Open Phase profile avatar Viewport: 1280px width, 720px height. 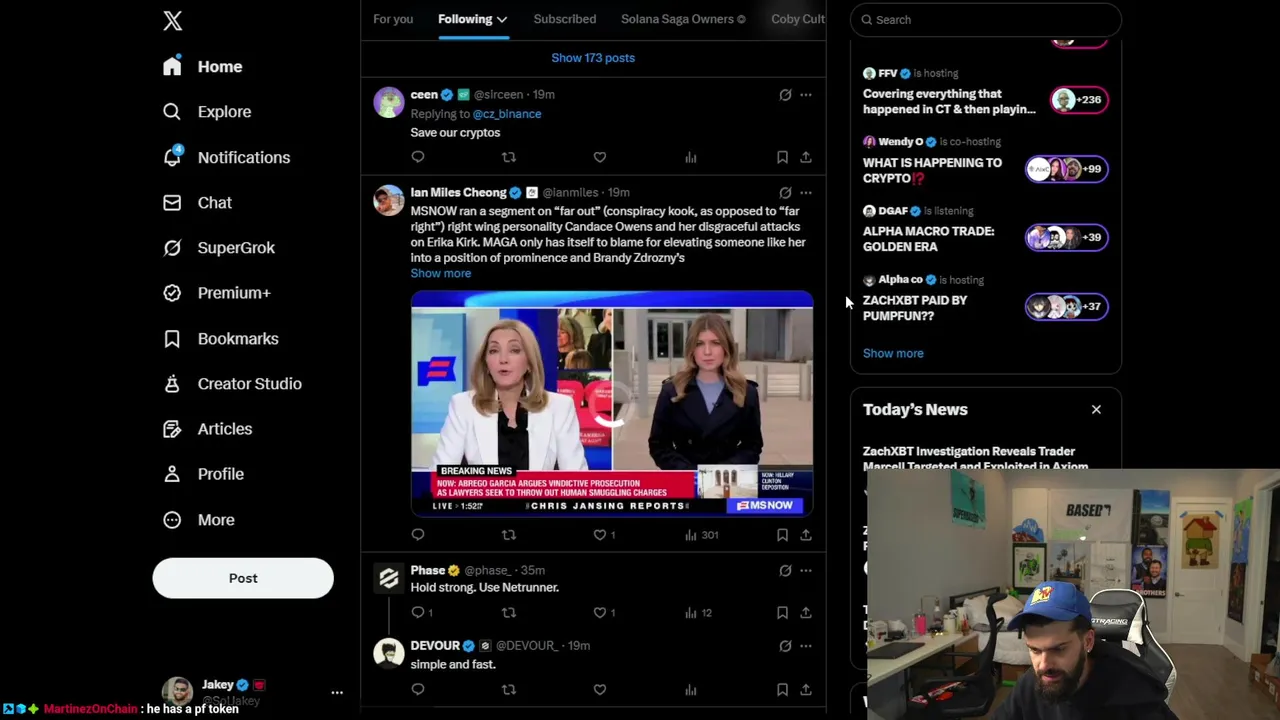point(389,578)
